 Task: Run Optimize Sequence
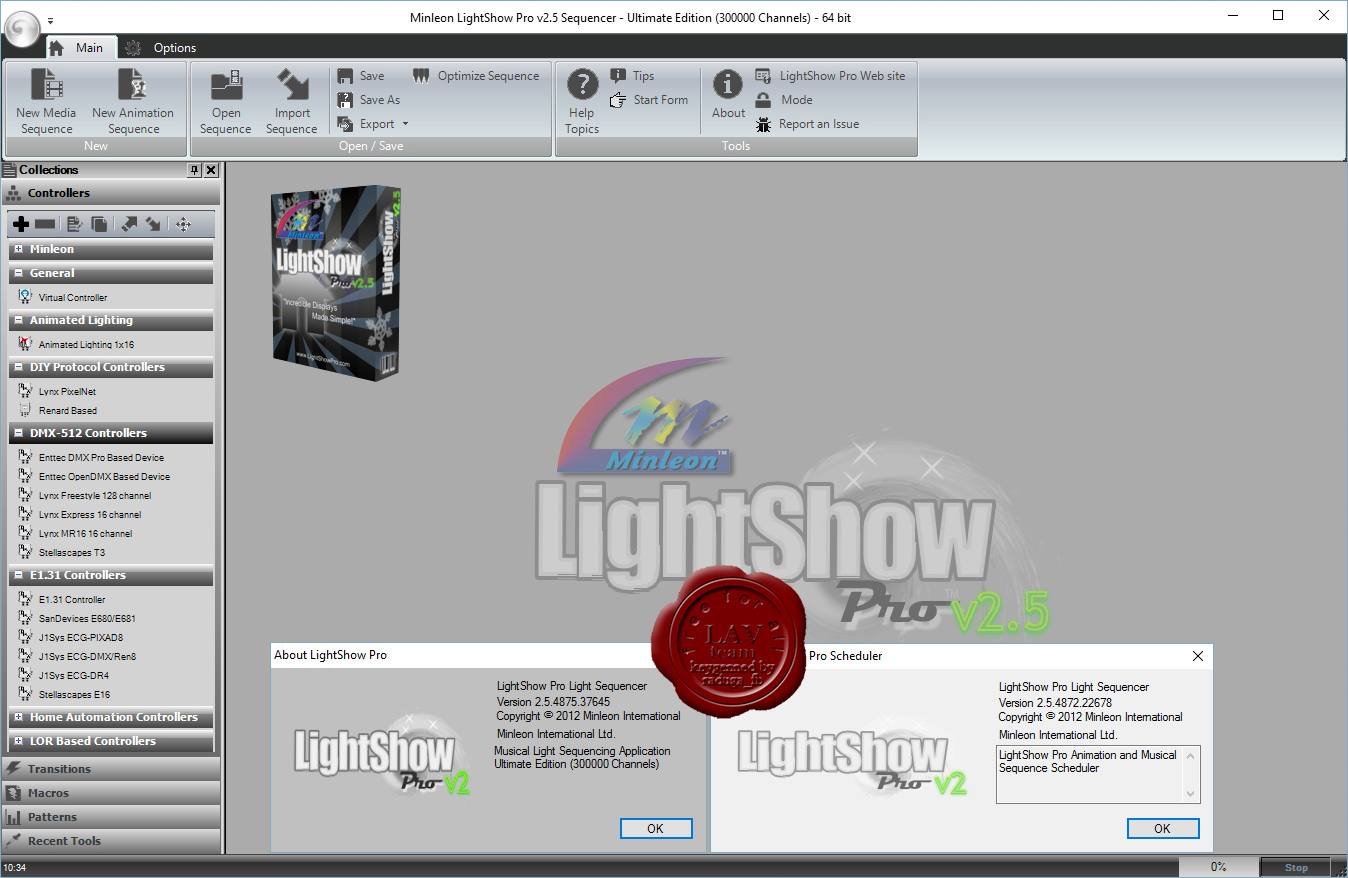click(x=476, y=76)
